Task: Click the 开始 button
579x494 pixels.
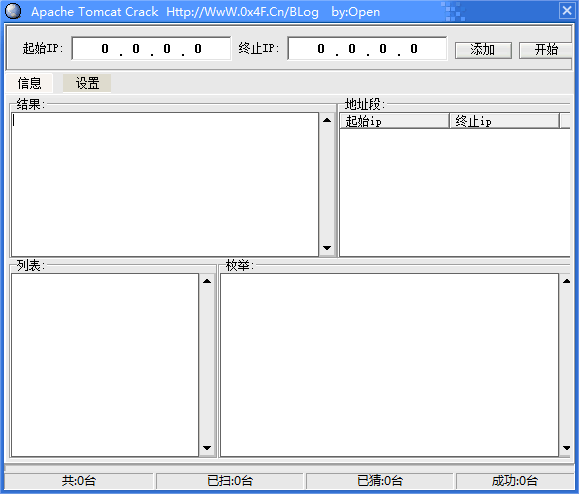Action: pos(546,49)
